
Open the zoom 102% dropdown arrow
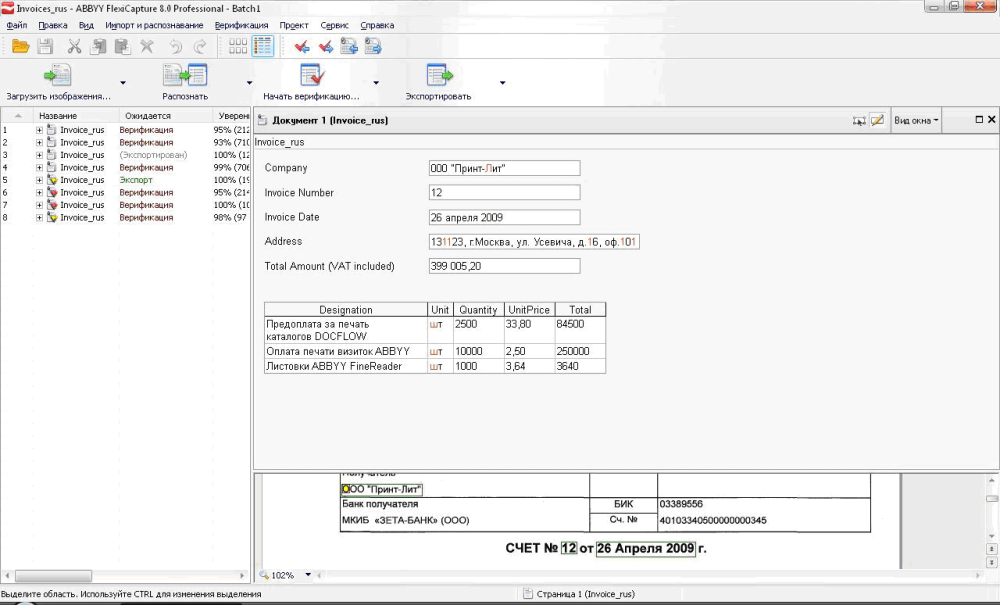[x=308, y=575]
